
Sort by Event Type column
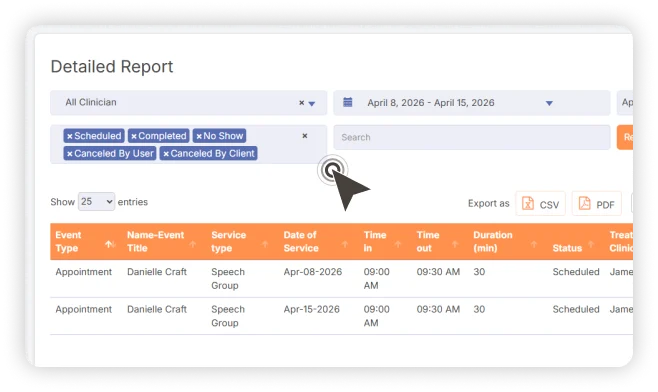point(86,242)
